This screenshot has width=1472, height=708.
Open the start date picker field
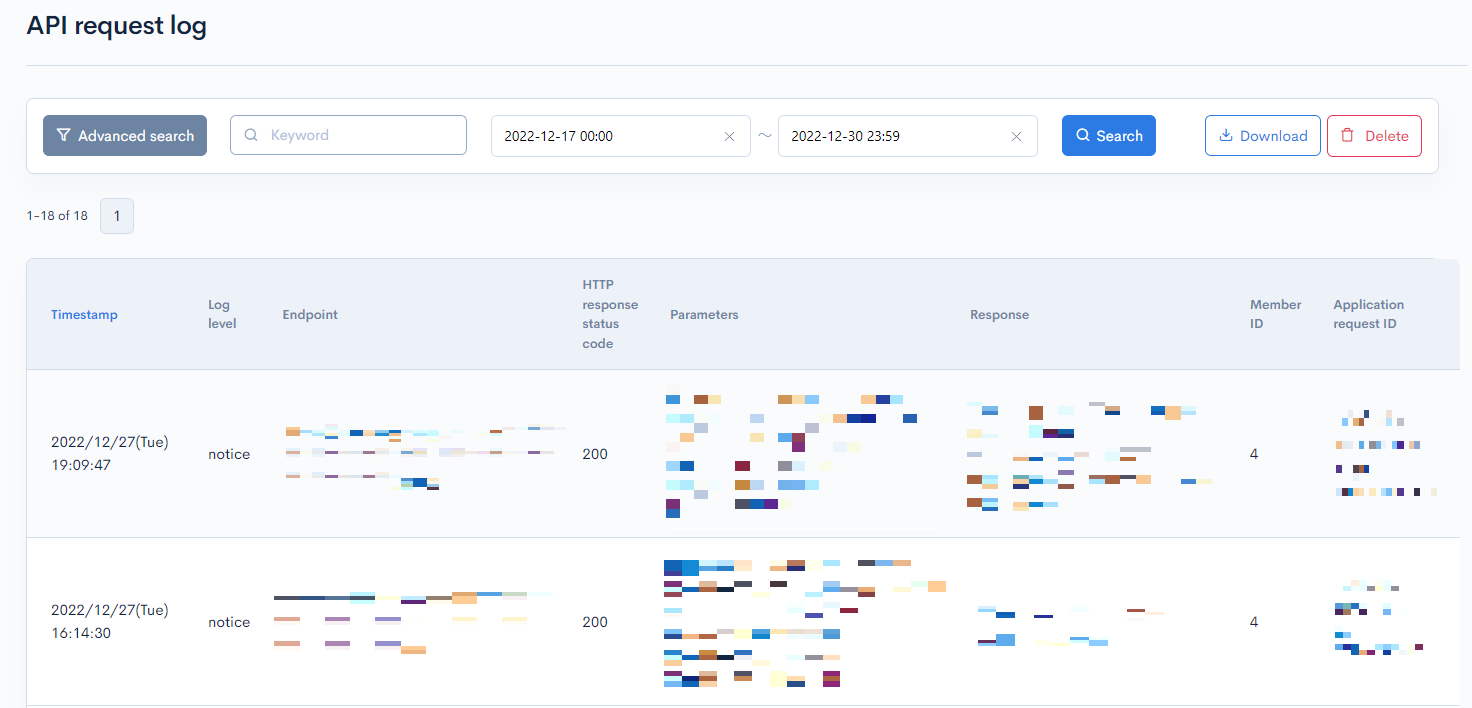click(x=605, y=136)
